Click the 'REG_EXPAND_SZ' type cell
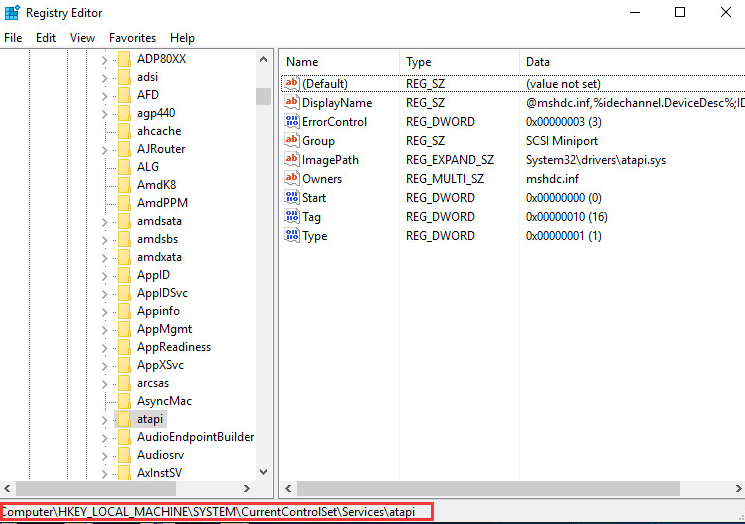Image resolution: width=745 pixels, height=524 pixels. [450, 160]
